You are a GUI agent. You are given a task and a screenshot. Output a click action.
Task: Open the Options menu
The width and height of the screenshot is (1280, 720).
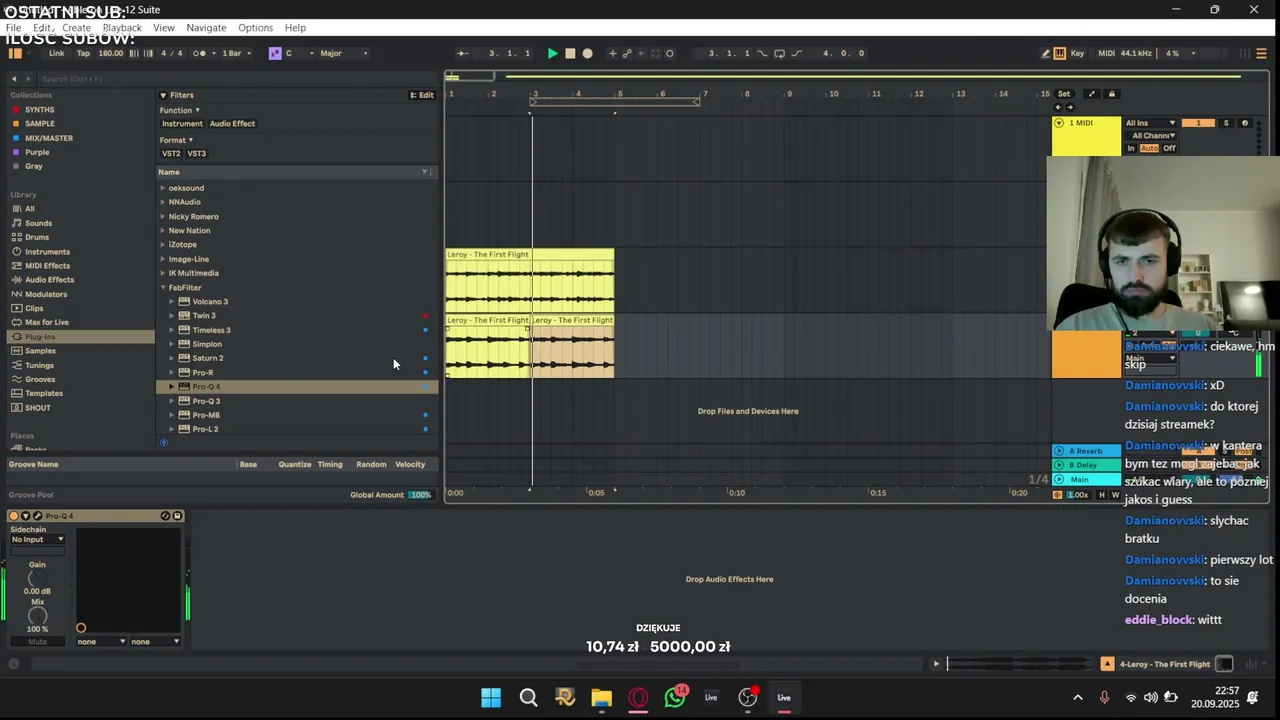pyautogui.click(x=255, y=27)
